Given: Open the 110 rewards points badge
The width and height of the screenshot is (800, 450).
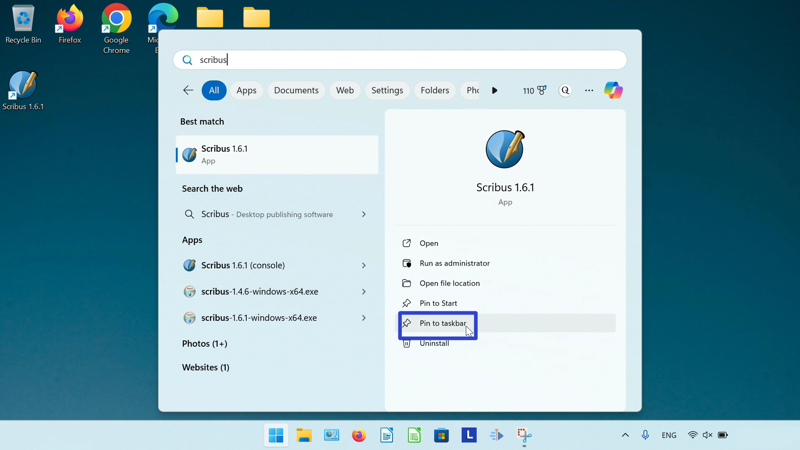Looking at the screenshot, I should tap(534, 90).
